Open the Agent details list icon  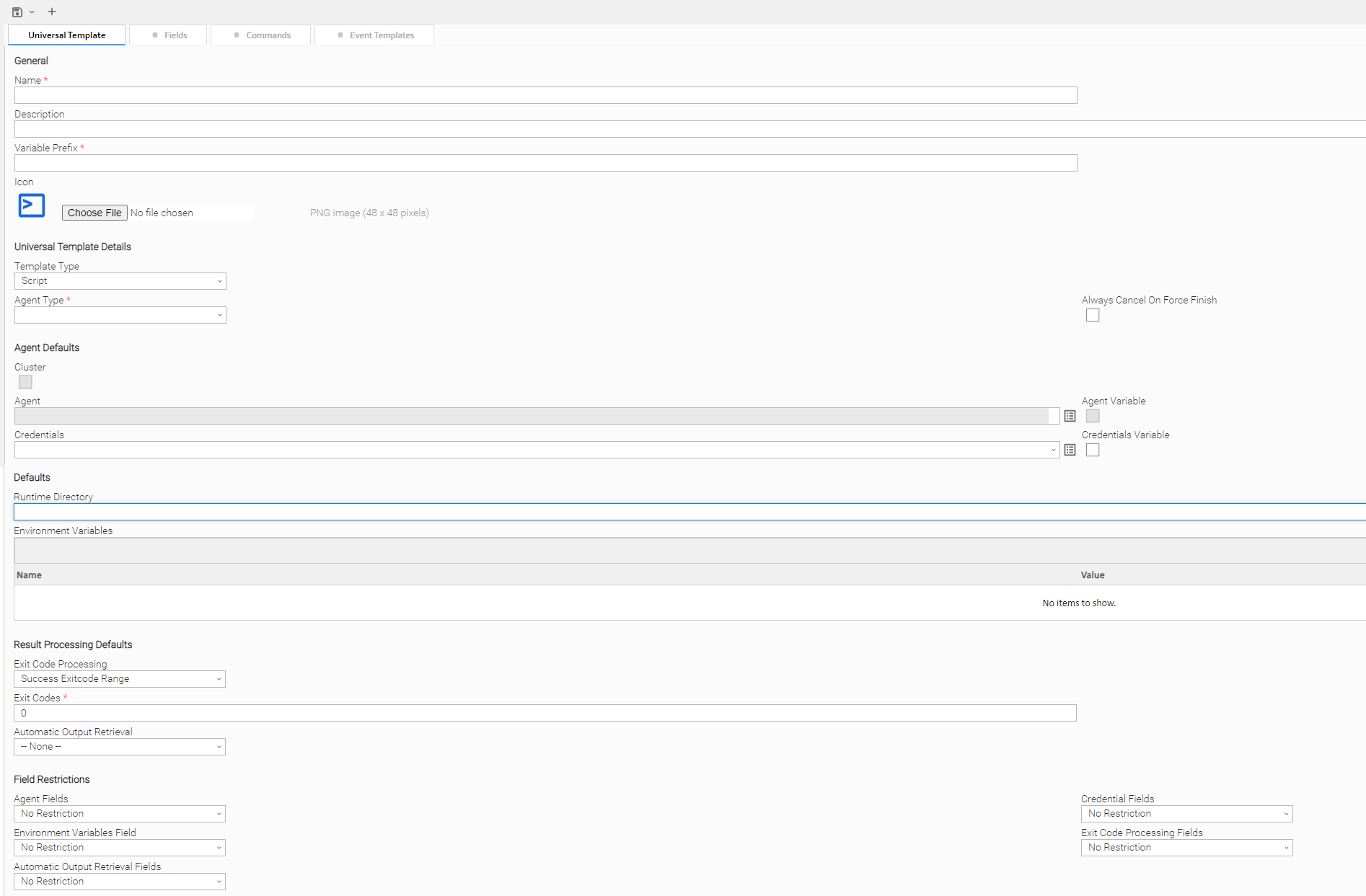pos(1070,416)
